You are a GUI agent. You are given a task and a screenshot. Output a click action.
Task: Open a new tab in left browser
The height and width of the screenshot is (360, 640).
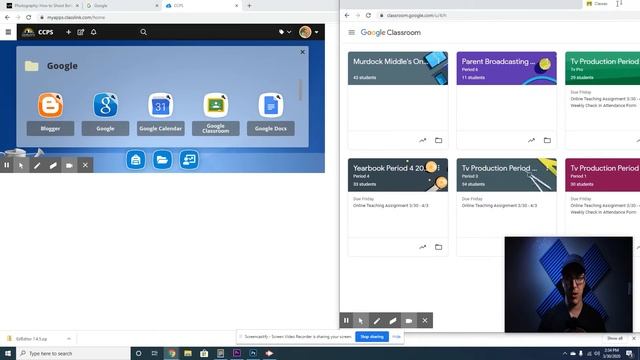[249, 6]
